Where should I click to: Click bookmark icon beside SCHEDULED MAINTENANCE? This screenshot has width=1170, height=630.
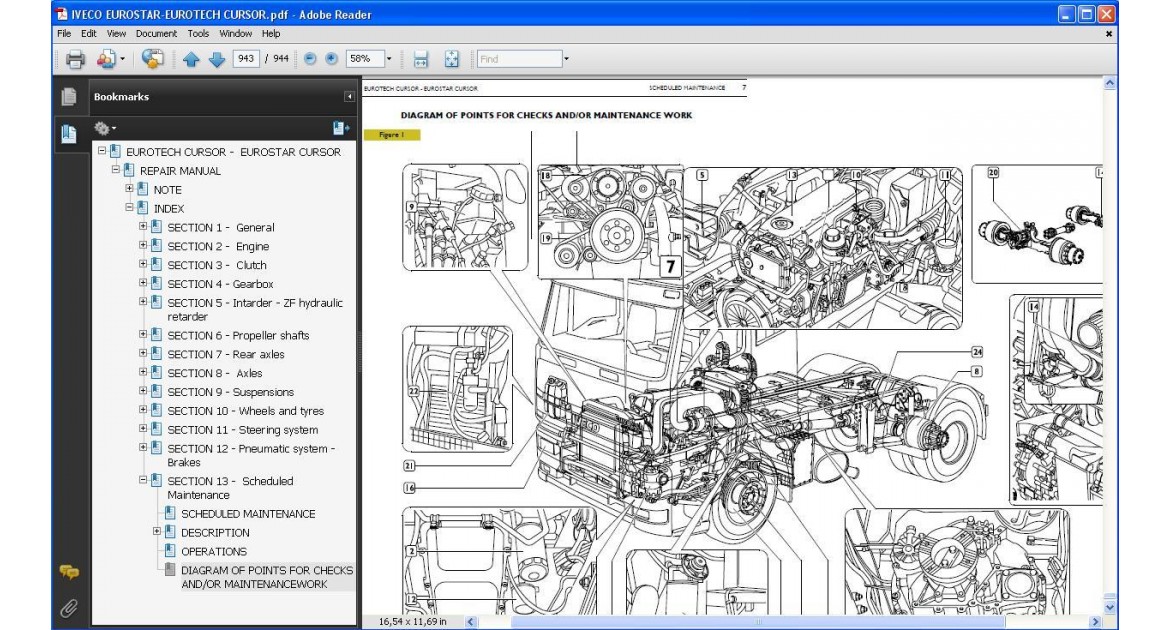[x=170, y=514]
